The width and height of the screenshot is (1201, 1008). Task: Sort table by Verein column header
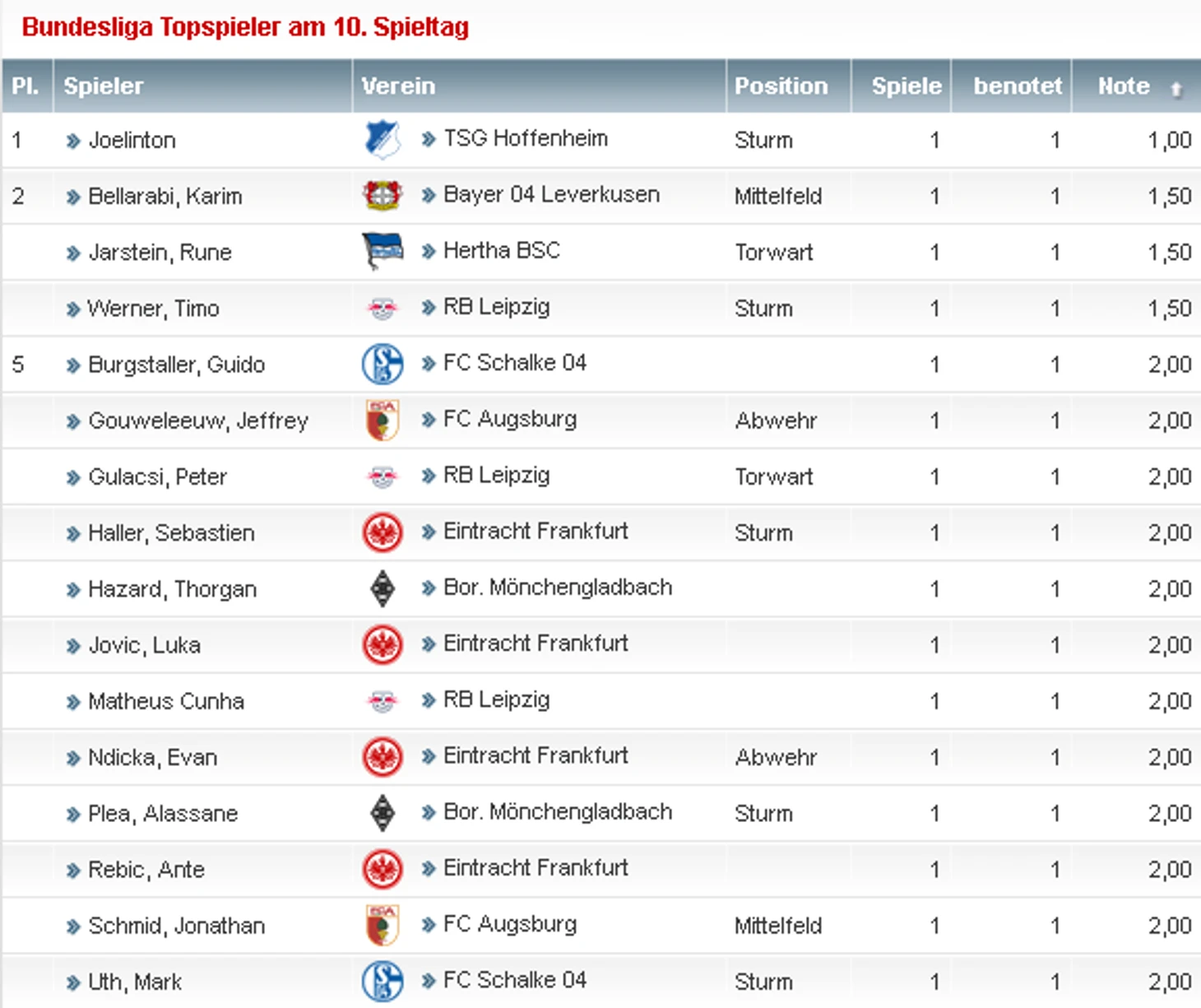tap(398, 86)
